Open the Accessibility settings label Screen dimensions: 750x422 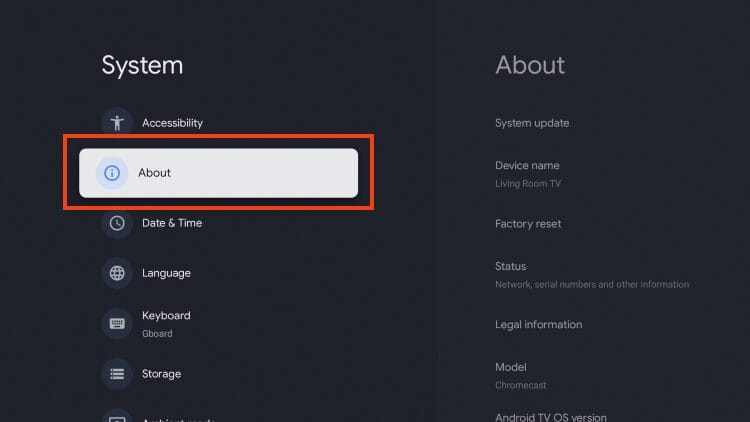coord(172,123)
